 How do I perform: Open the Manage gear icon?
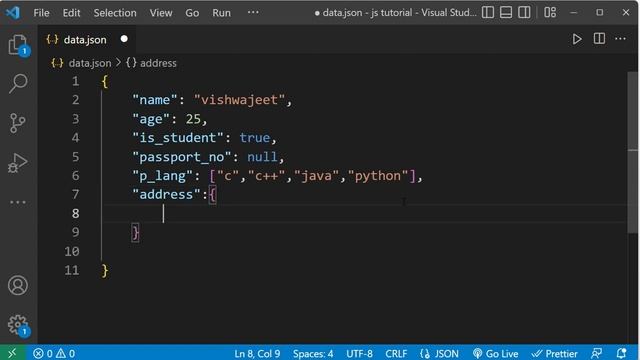pyautogui.click(x=18, y=325)
